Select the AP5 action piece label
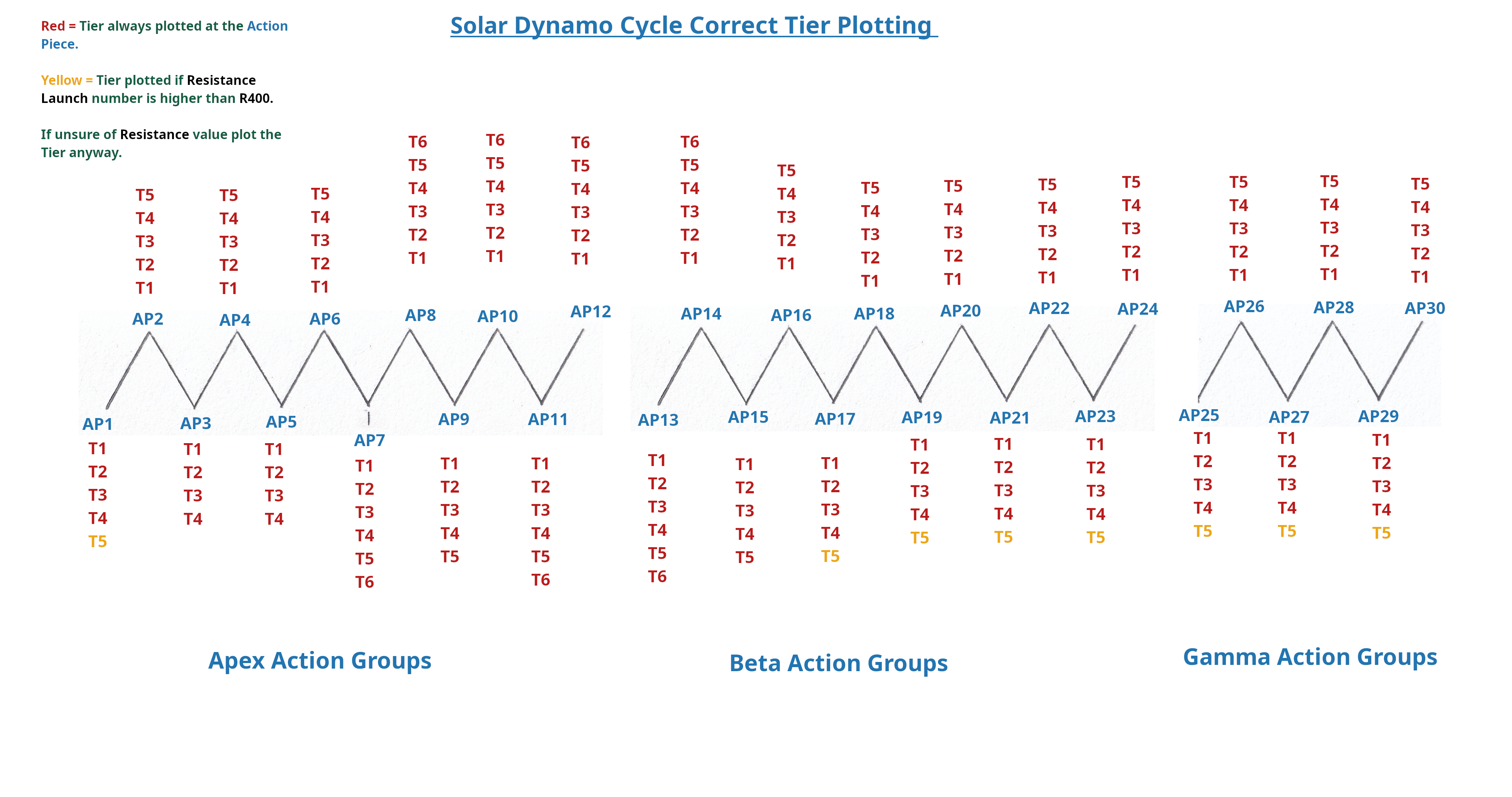 pyautogui.click(x=281, y=422)
